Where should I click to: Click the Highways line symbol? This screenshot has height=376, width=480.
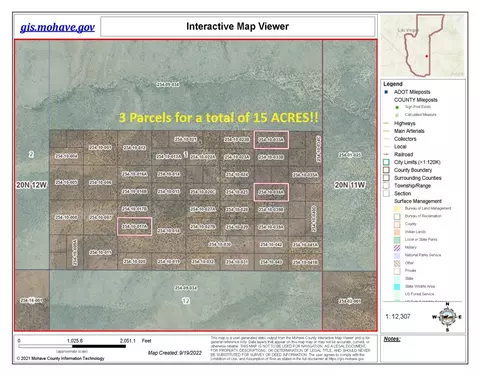(x=387, y=123)
